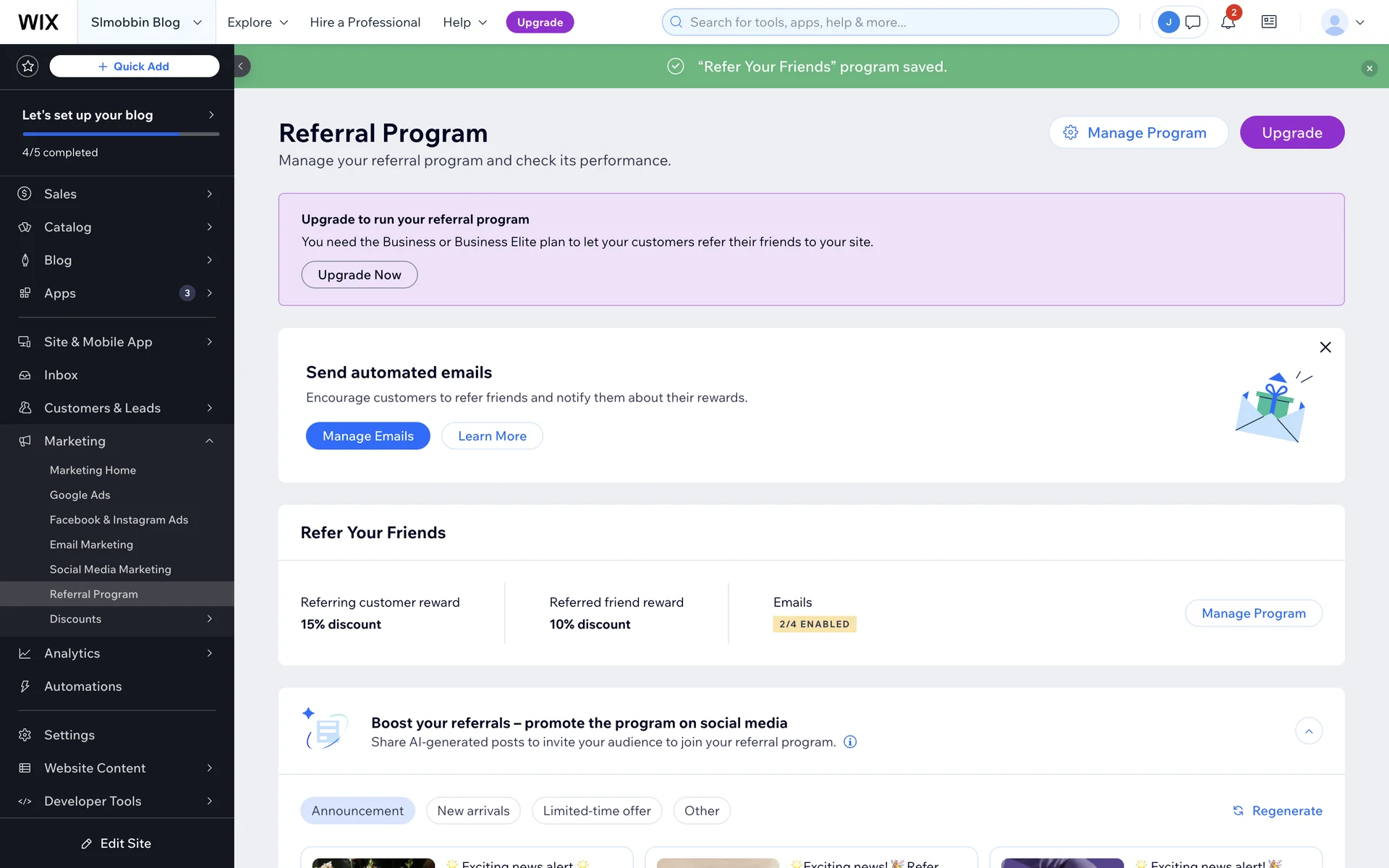This screenshot has width=1389, height=868.
Task: Select the New arrivals filter chip
Action: [473, 811]
